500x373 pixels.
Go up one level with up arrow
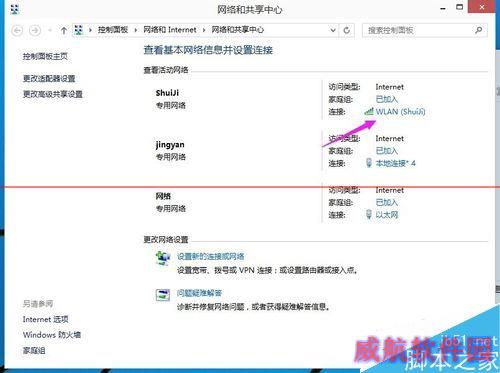64,31
